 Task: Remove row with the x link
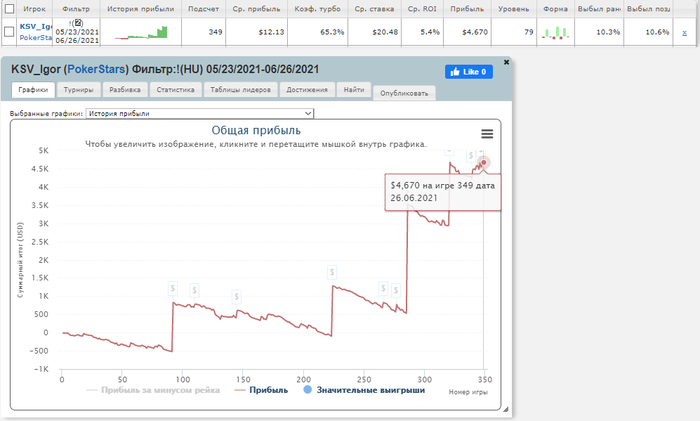[684, 32]
